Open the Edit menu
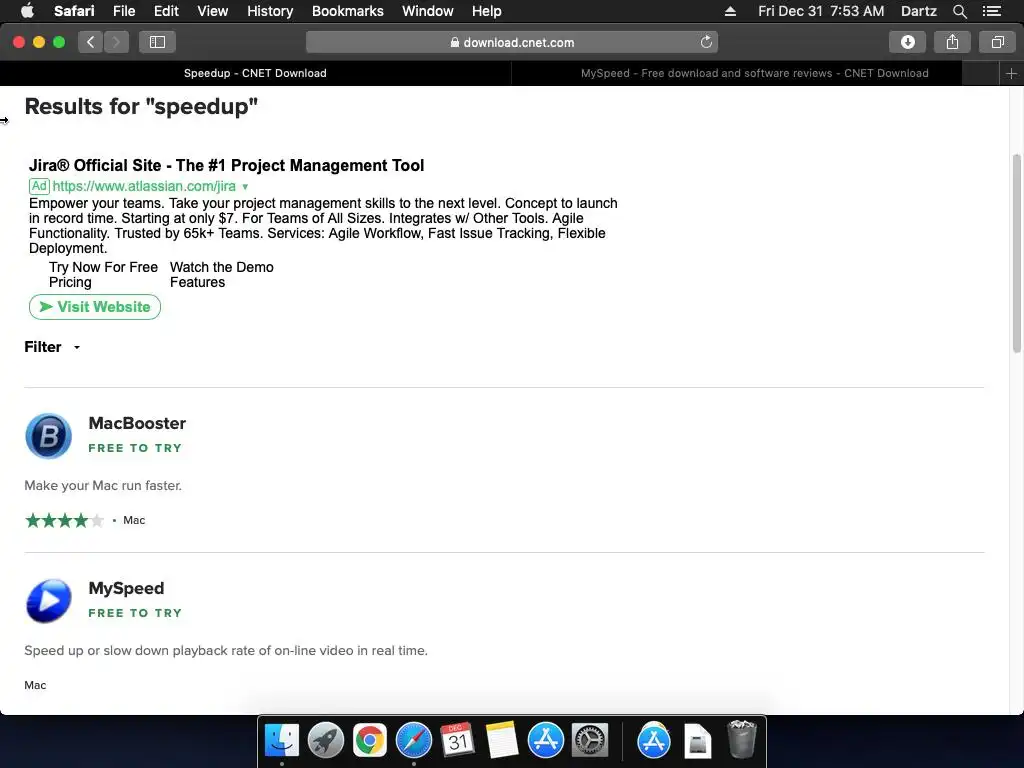 166,11
